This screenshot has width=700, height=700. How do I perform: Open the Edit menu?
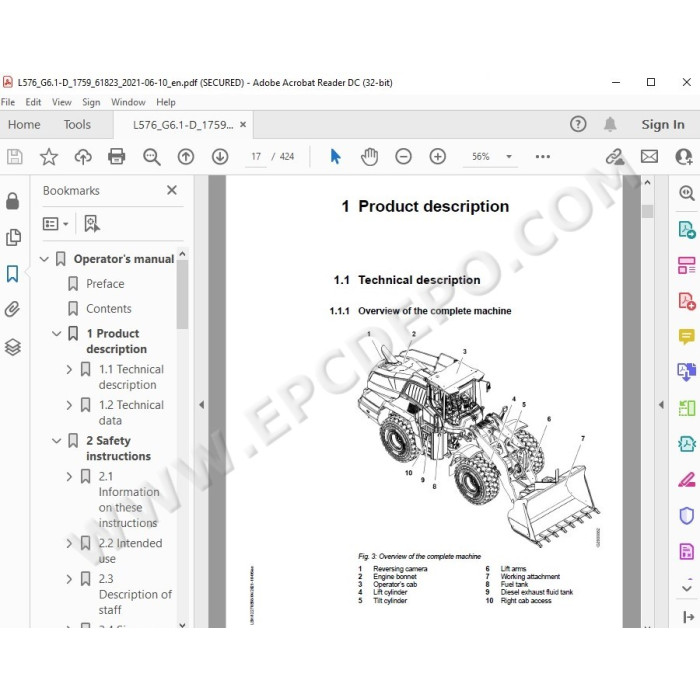(33, 102)
